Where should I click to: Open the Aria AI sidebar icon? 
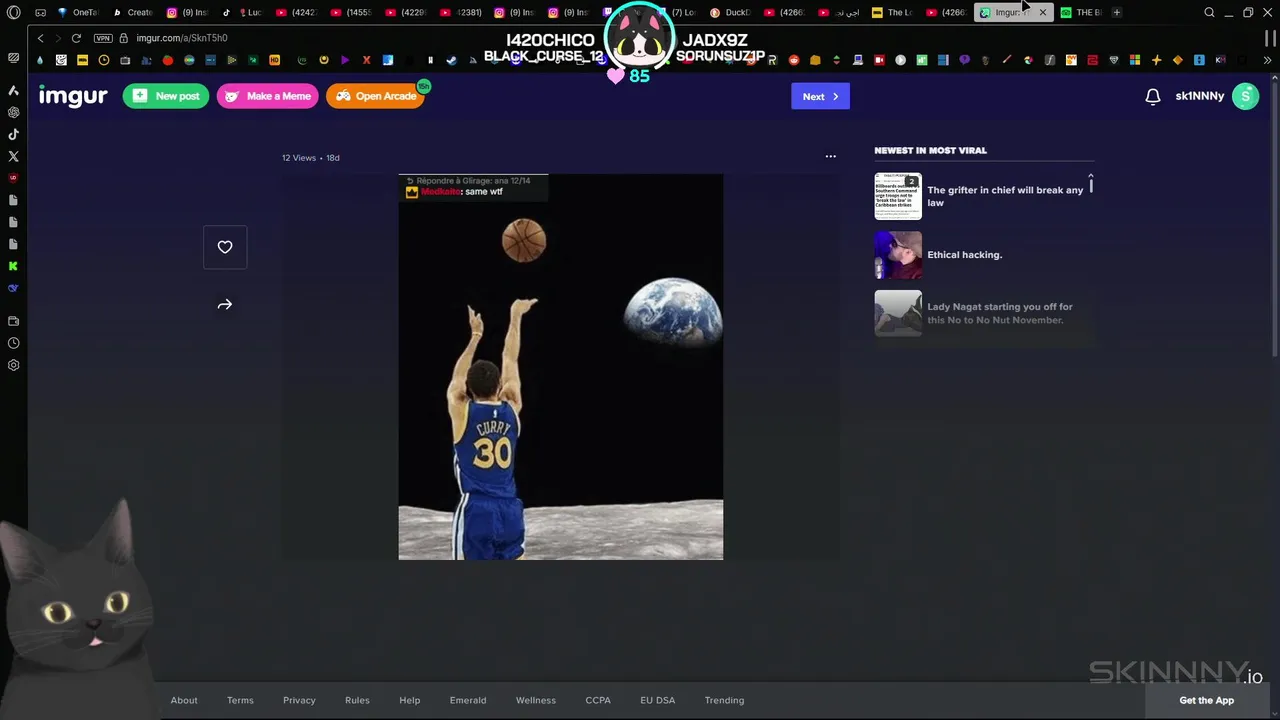(13, 90)
